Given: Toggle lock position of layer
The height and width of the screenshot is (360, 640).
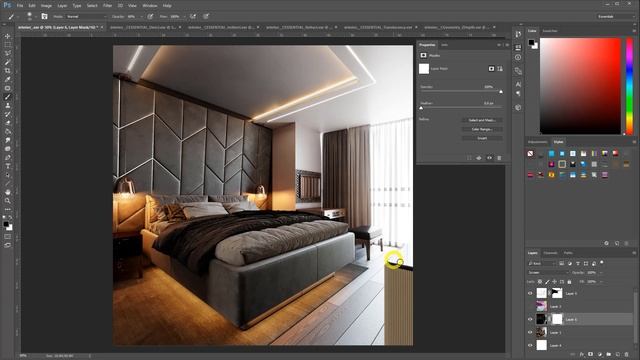Looking at the screenshot, I should click(x=554, y=282).
